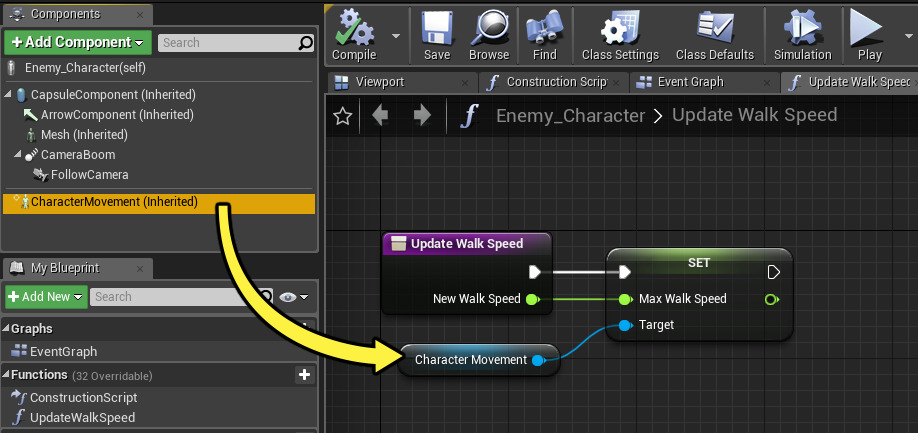Click the Compile toolbar icon
Image resolution: width=918 pixels, height=433 pixels.
tap(354, 29)
